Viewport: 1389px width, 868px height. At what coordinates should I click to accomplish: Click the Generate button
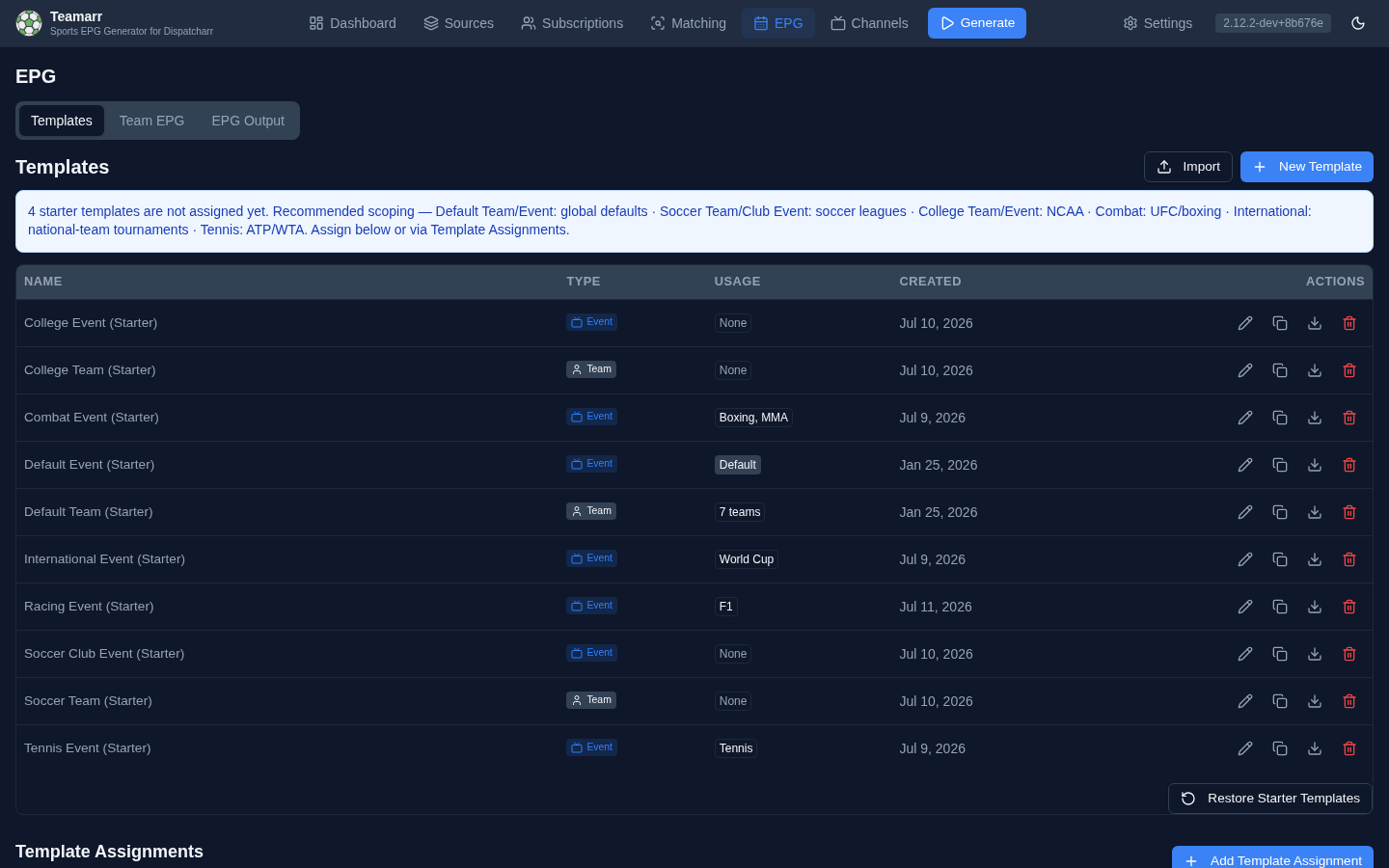[x=977, y=23]
